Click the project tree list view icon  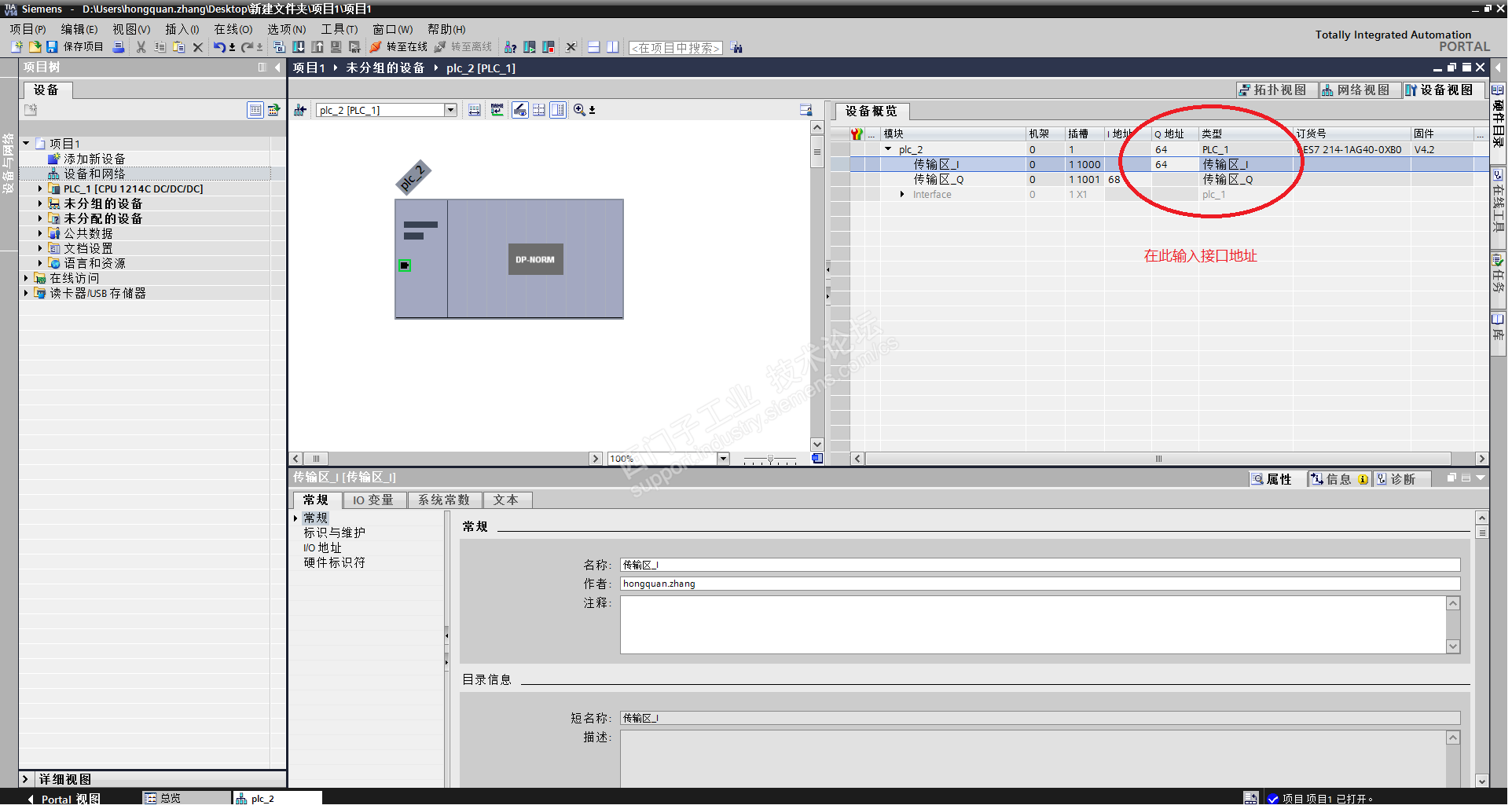[255, 110]
